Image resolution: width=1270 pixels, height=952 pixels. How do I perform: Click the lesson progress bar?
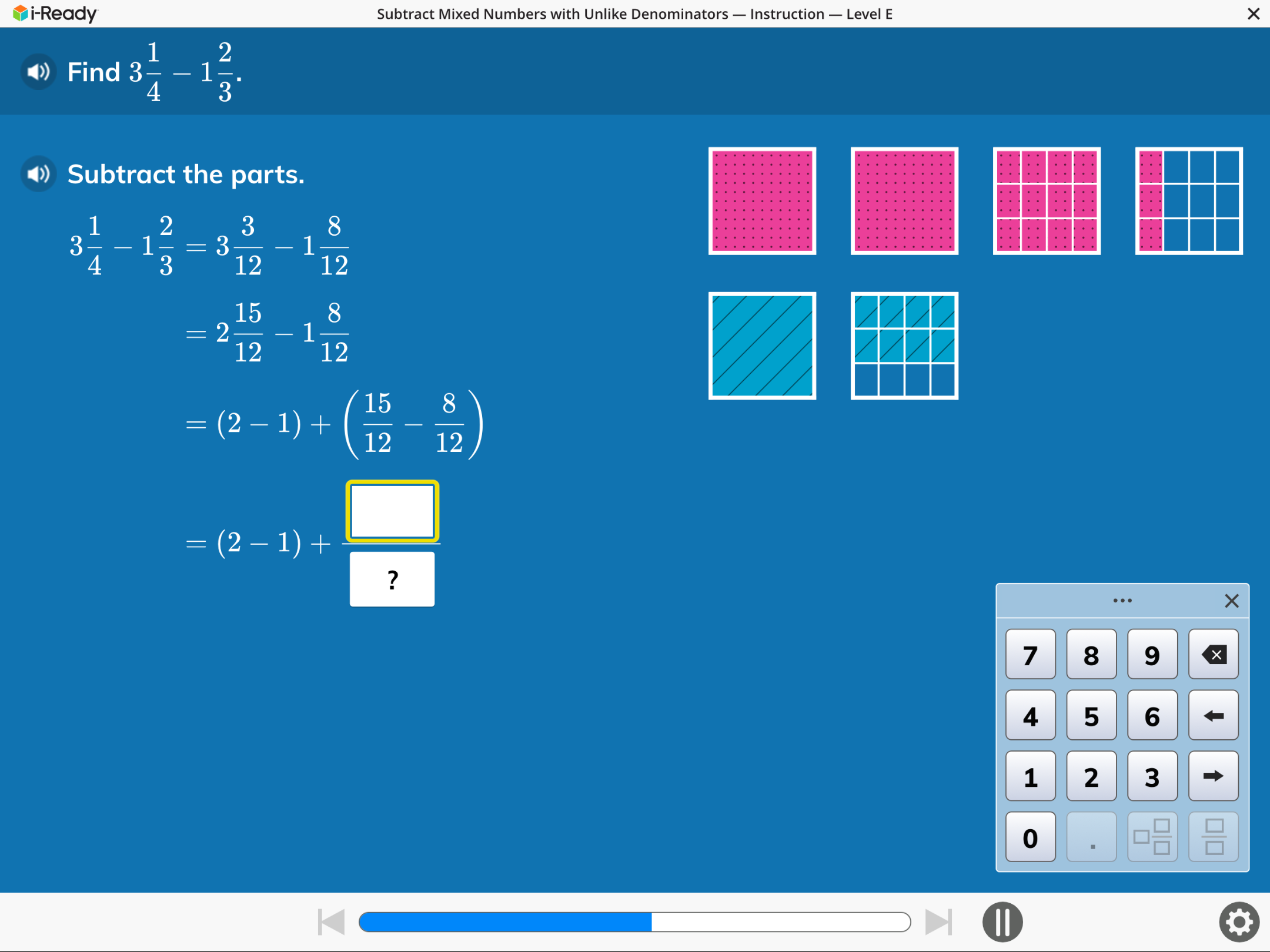pos(635,921)
